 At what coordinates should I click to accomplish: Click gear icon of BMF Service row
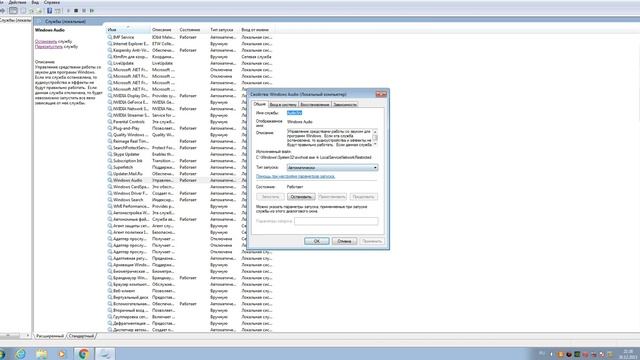(110, 37)
